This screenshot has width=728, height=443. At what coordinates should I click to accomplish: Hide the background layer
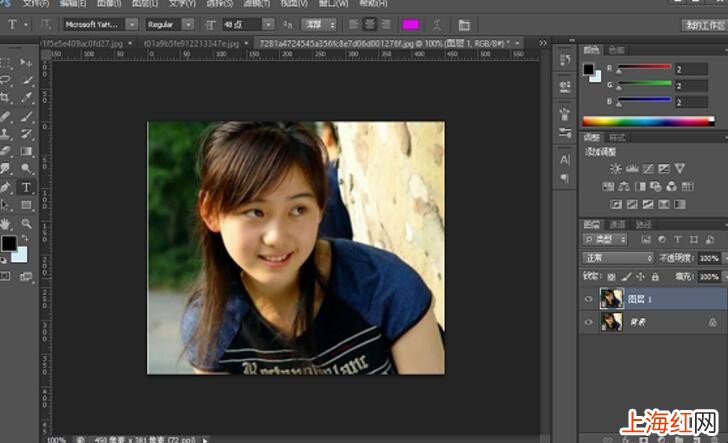point(588,322)
